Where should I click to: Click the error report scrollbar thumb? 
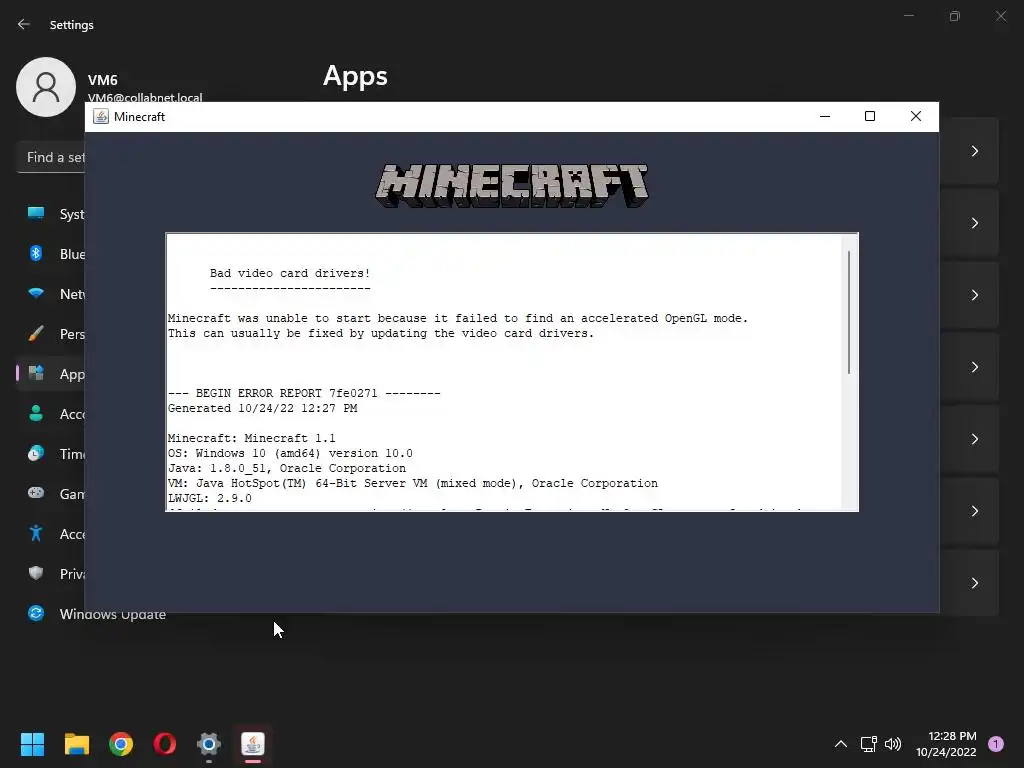tap(849, 312)
